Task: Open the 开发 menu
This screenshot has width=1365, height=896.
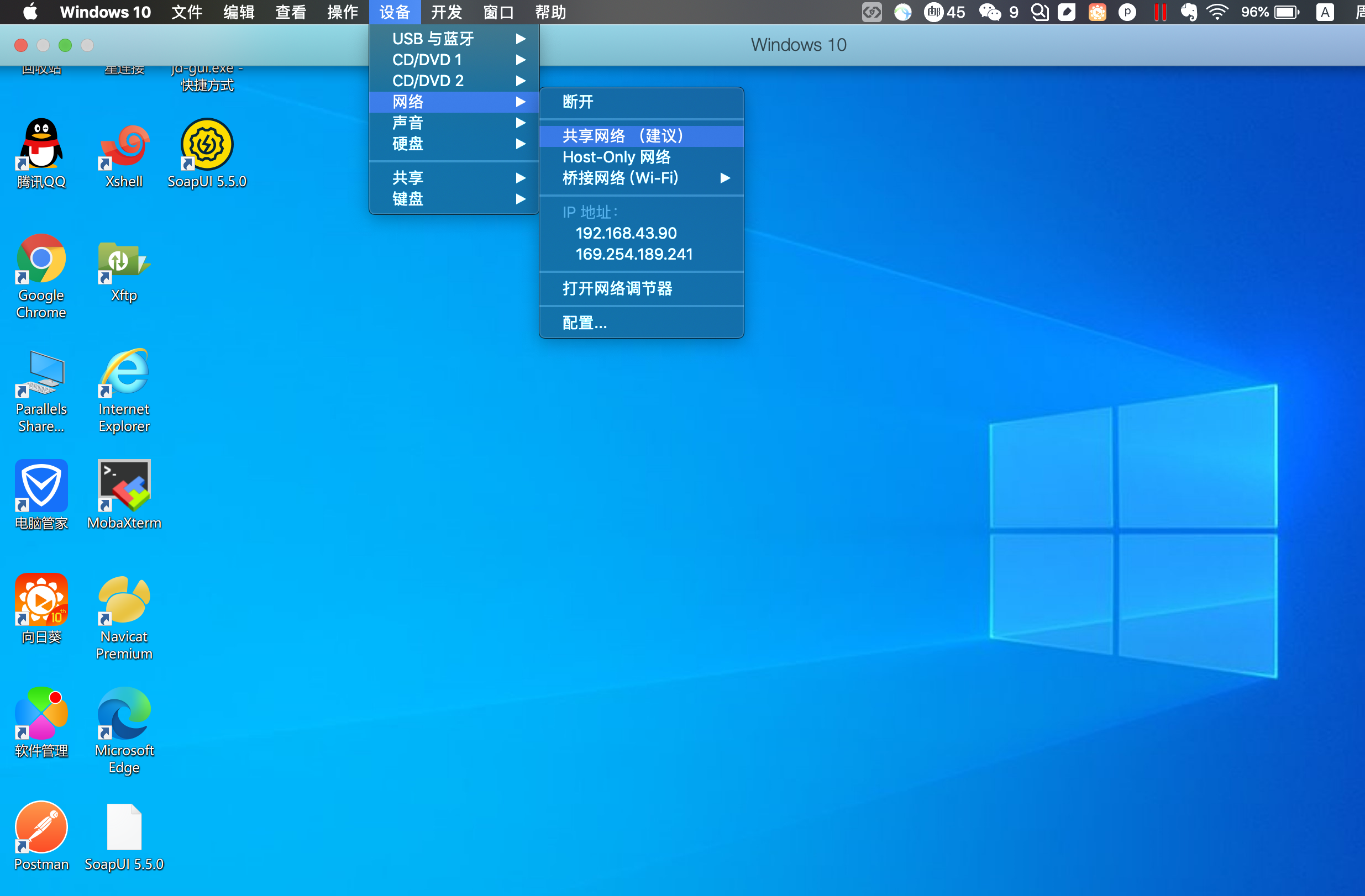Action: (446, 12)
